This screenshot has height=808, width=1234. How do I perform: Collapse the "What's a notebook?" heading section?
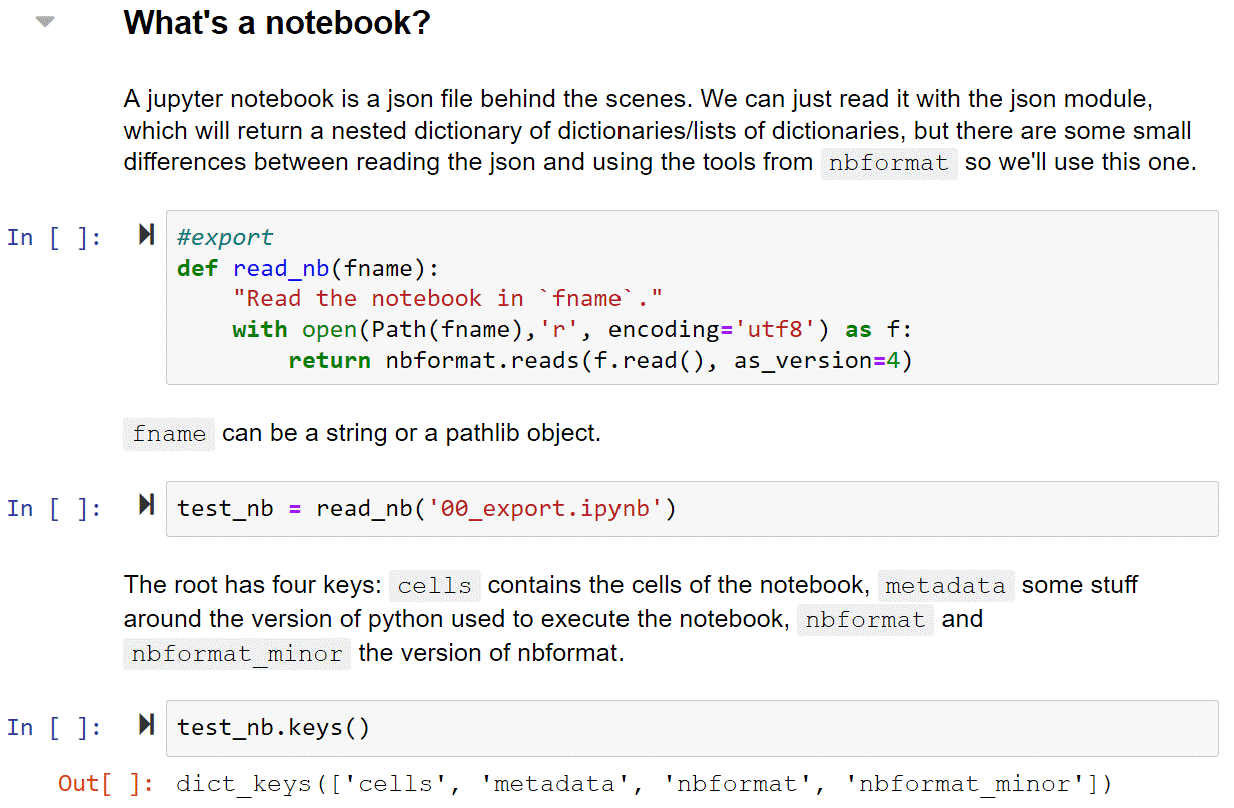point(44,21)
